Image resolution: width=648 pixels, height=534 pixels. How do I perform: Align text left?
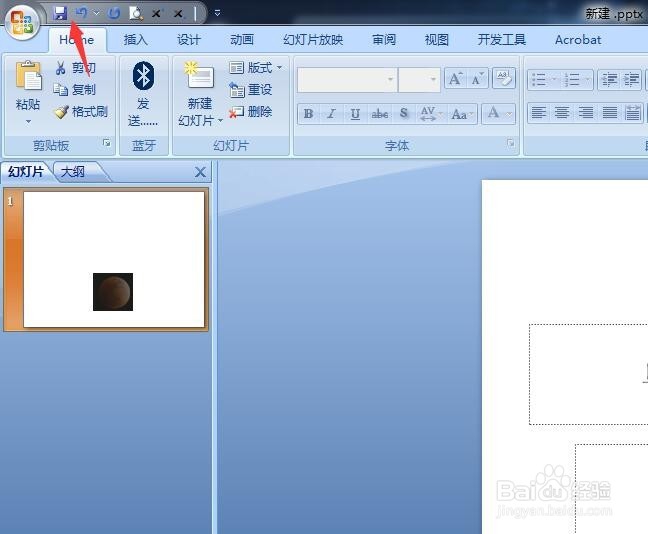538,112
